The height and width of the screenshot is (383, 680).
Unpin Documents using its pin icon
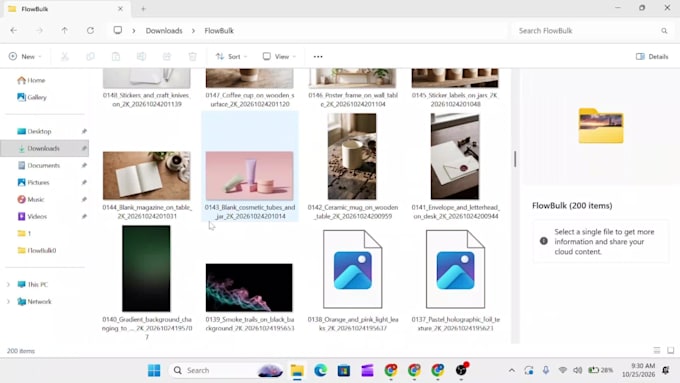click(84, 165)
